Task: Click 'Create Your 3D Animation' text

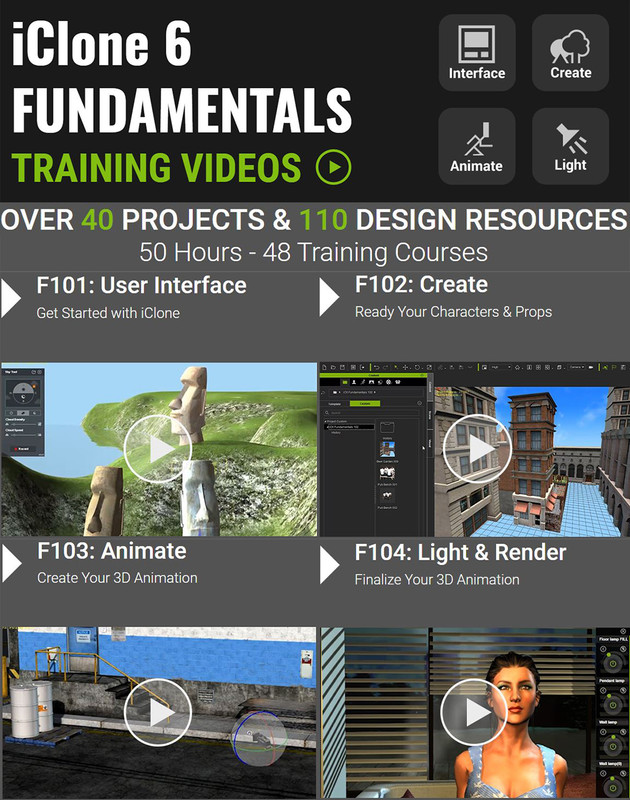Action: (117, 578)
